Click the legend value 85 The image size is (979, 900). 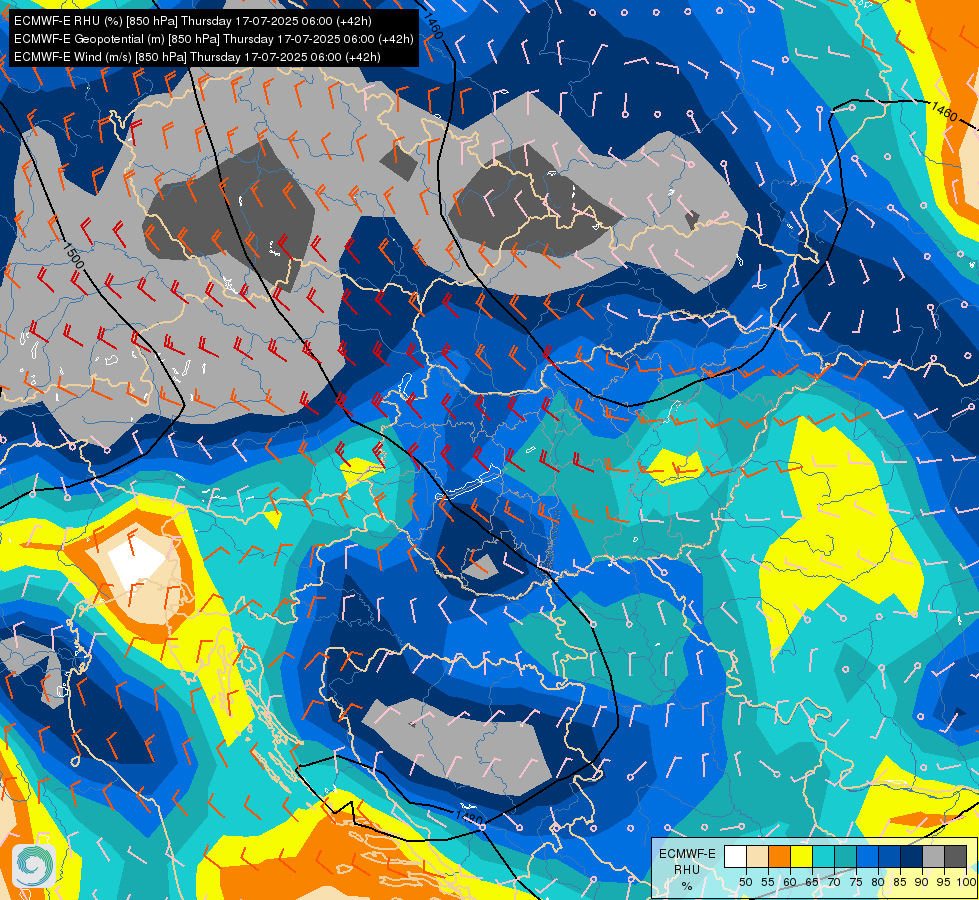tap(900, 882)
